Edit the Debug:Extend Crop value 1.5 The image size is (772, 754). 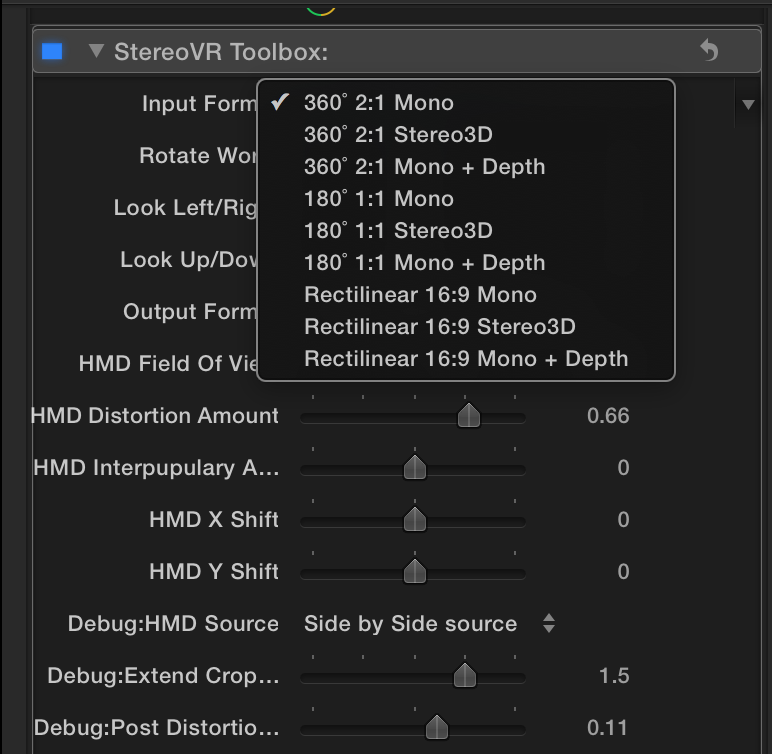(x=614, y=676)
